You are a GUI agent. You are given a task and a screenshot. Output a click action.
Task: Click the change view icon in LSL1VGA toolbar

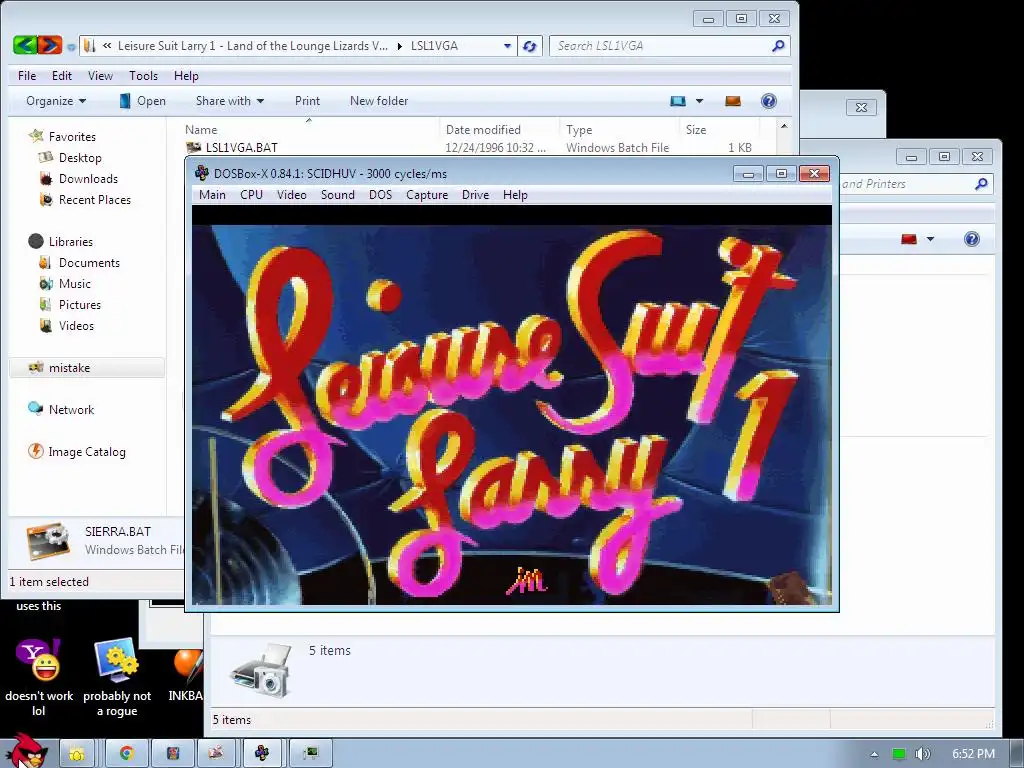pyautogui.click(x=678, y=101)
